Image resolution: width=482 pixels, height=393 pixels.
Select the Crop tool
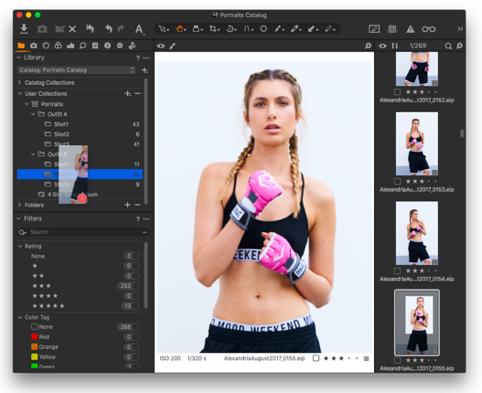pyautogui.click(x=214, y=29)
